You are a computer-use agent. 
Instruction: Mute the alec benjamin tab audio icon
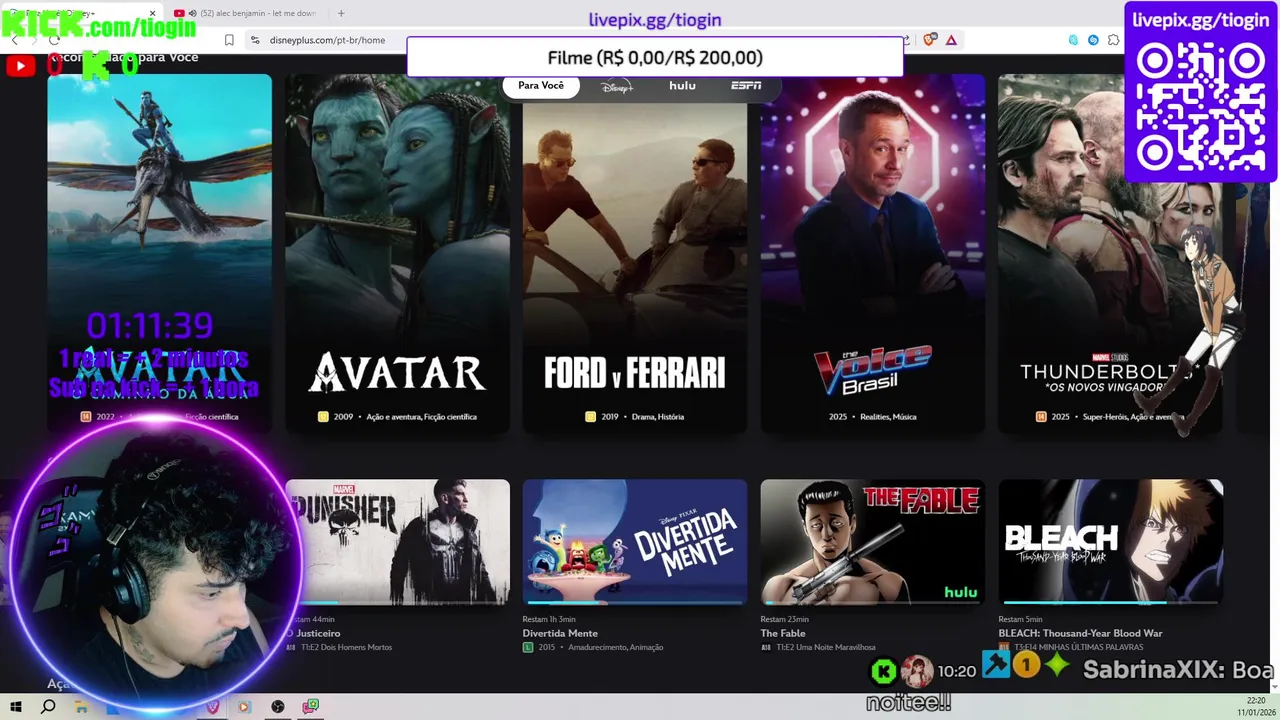pos(192,13)
